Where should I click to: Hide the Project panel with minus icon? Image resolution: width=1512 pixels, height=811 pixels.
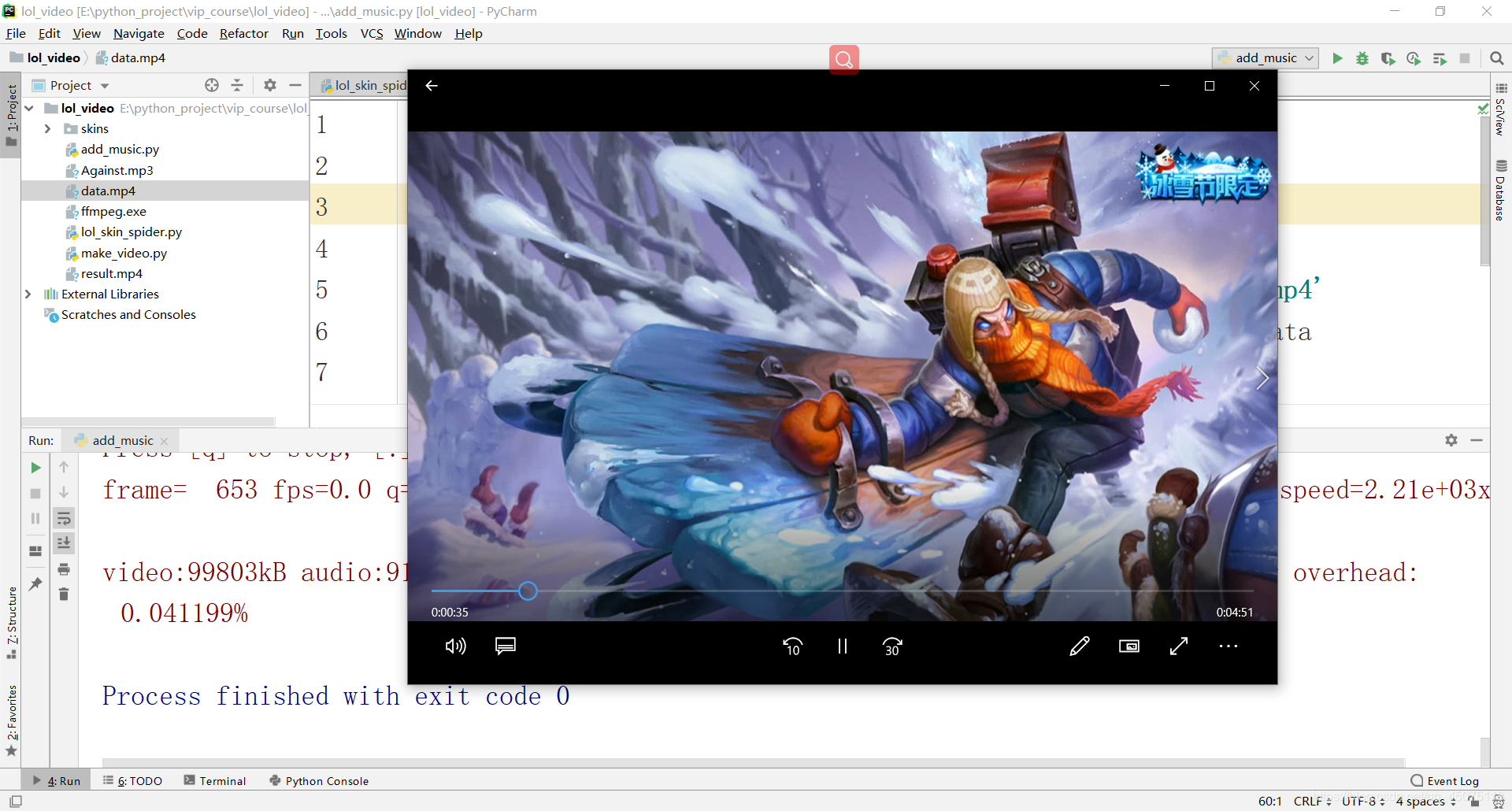click(x=295, y=85)
